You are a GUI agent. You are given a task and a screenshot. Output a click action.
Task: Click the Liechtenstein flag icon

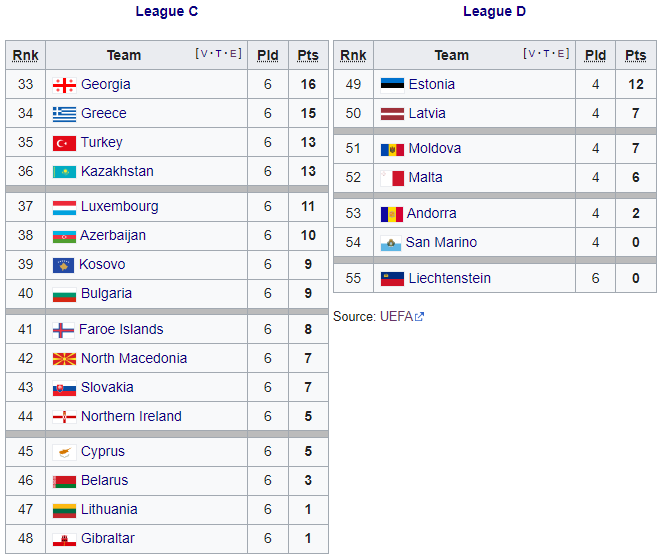click(x=392, y=279)
